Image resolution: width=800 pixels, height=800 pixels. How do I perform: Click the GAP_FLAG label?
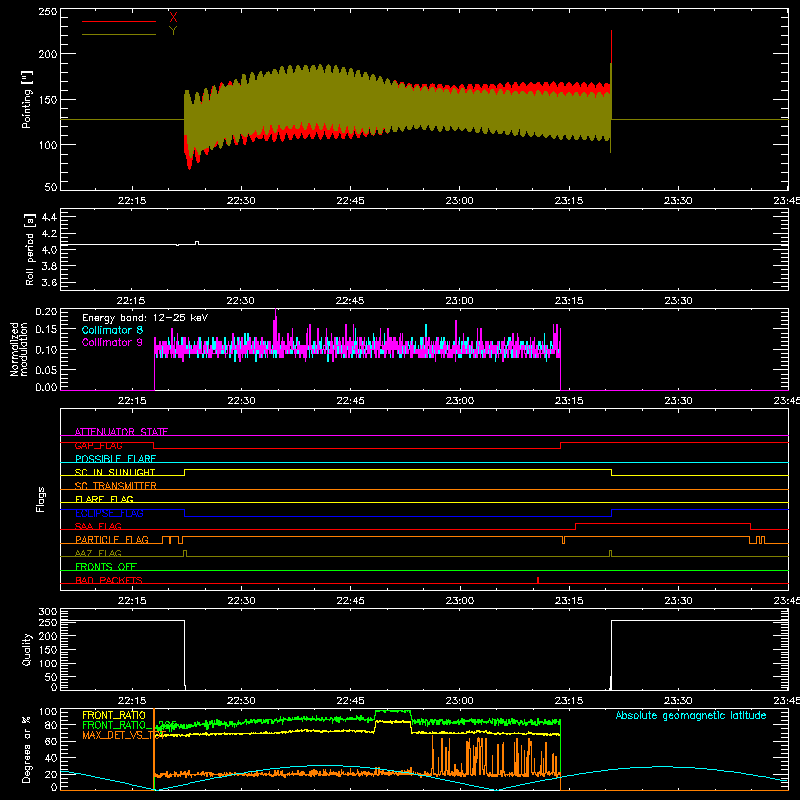(98, 445)
